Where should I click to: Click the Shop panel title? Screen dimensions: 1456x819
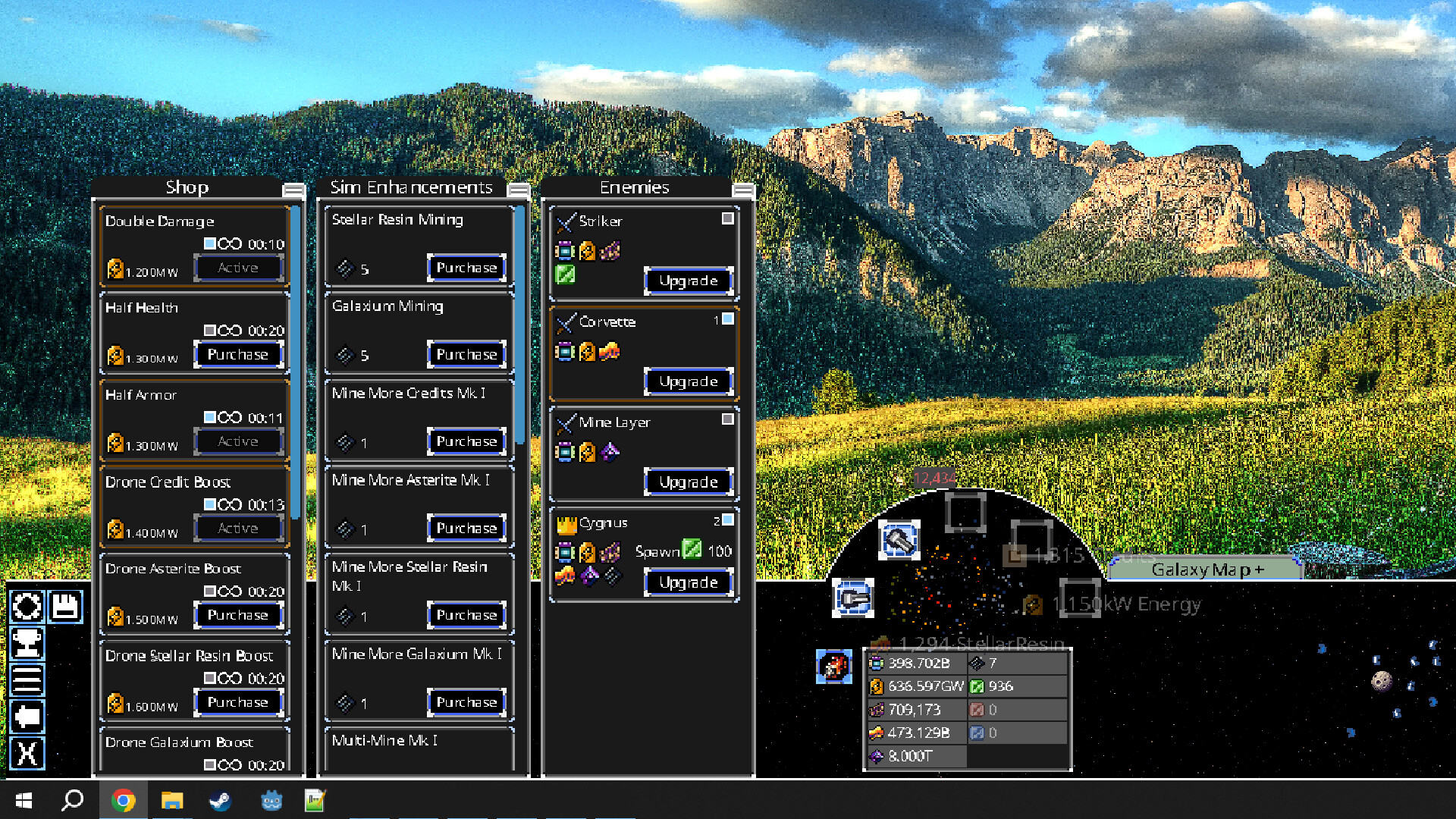pyautogui.click(x=187, y=187)
